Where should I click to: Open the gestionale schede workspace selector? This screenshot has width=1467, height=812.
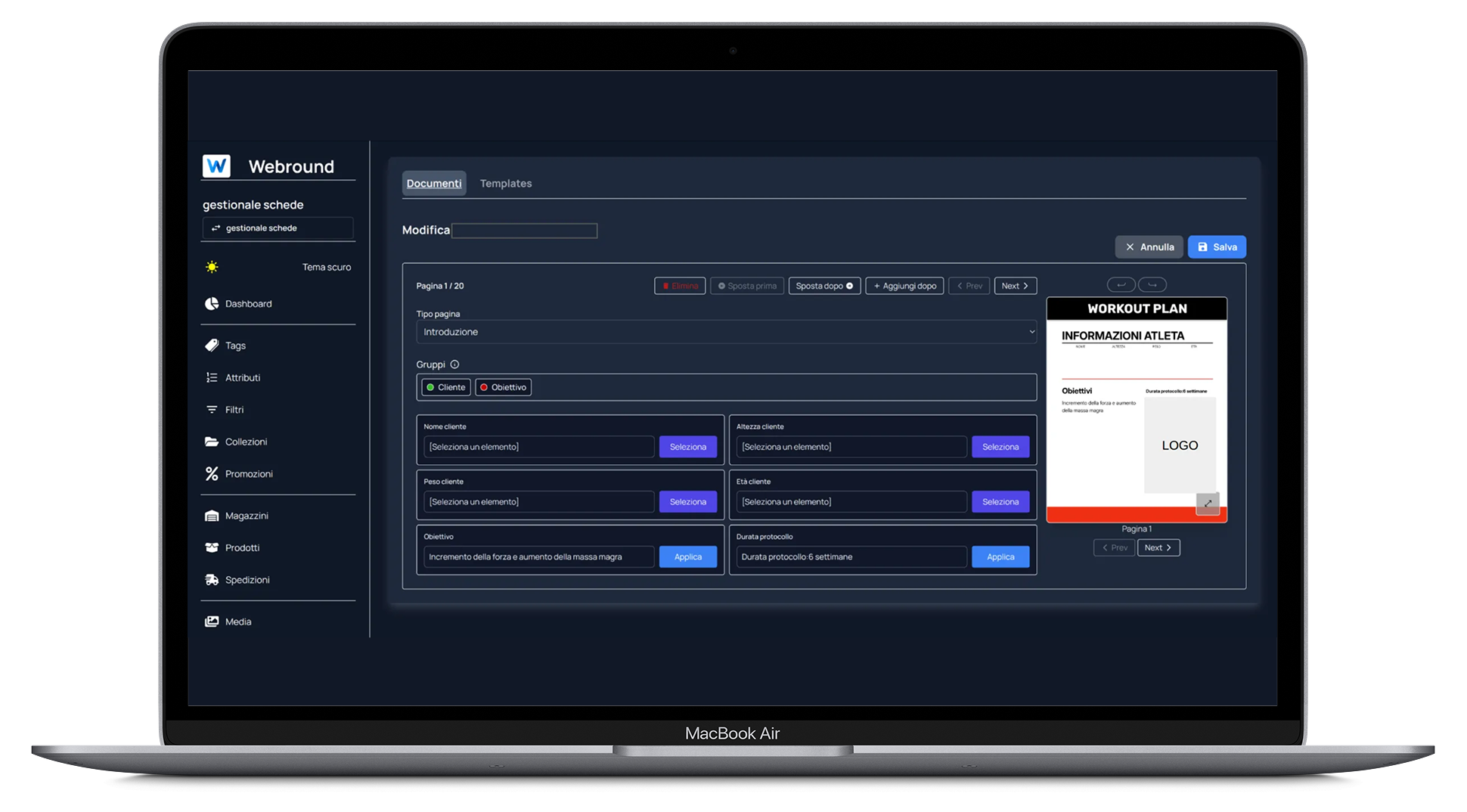(x=278, y=228)
